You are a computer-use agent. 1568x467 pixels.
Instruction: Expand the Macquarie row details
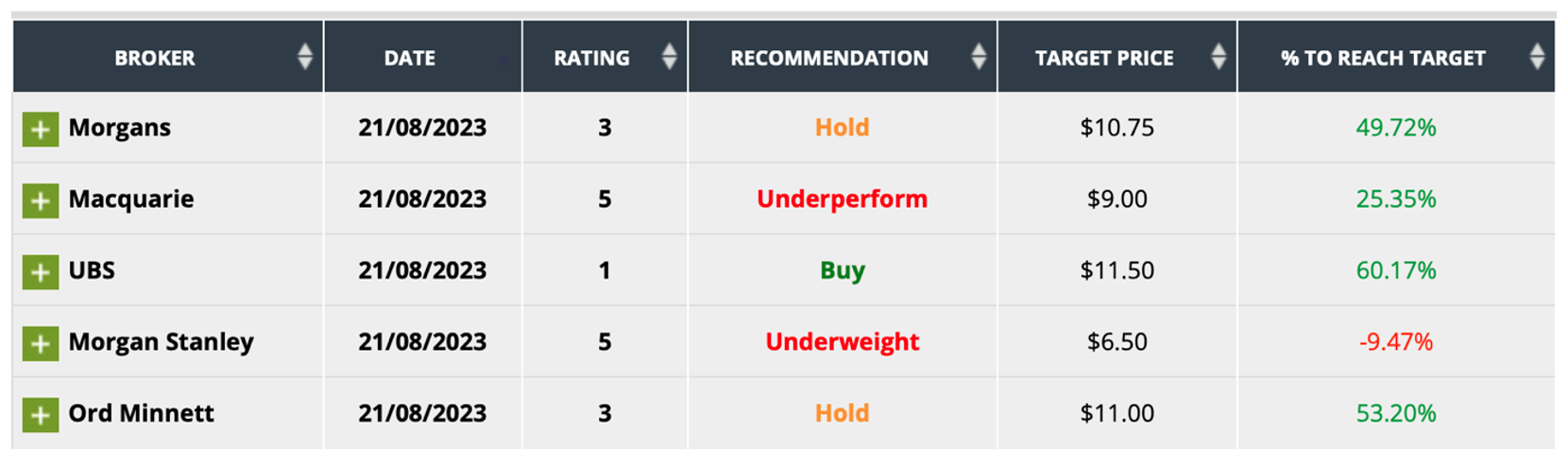coord(41,200)
